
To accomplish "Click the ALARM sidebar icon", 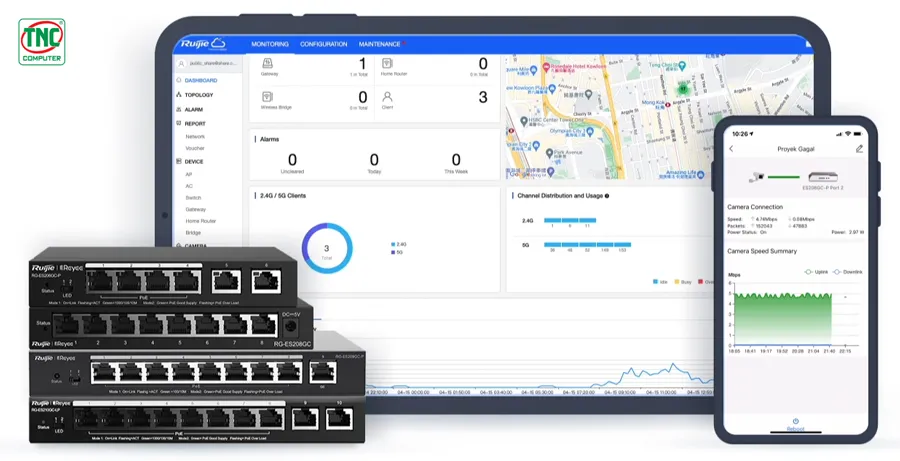I will coord(179,109).
